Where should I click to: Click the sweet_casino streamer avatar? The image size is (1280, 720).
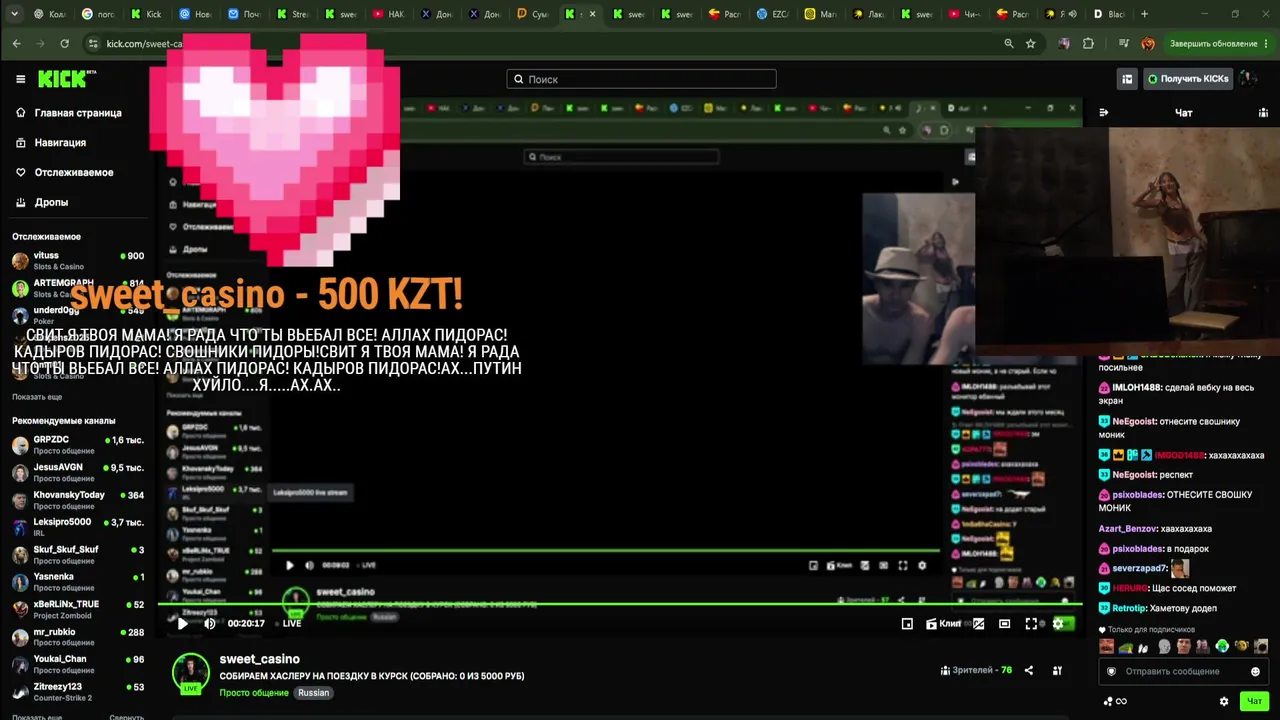pyautogui.click(x=190, y=672)
